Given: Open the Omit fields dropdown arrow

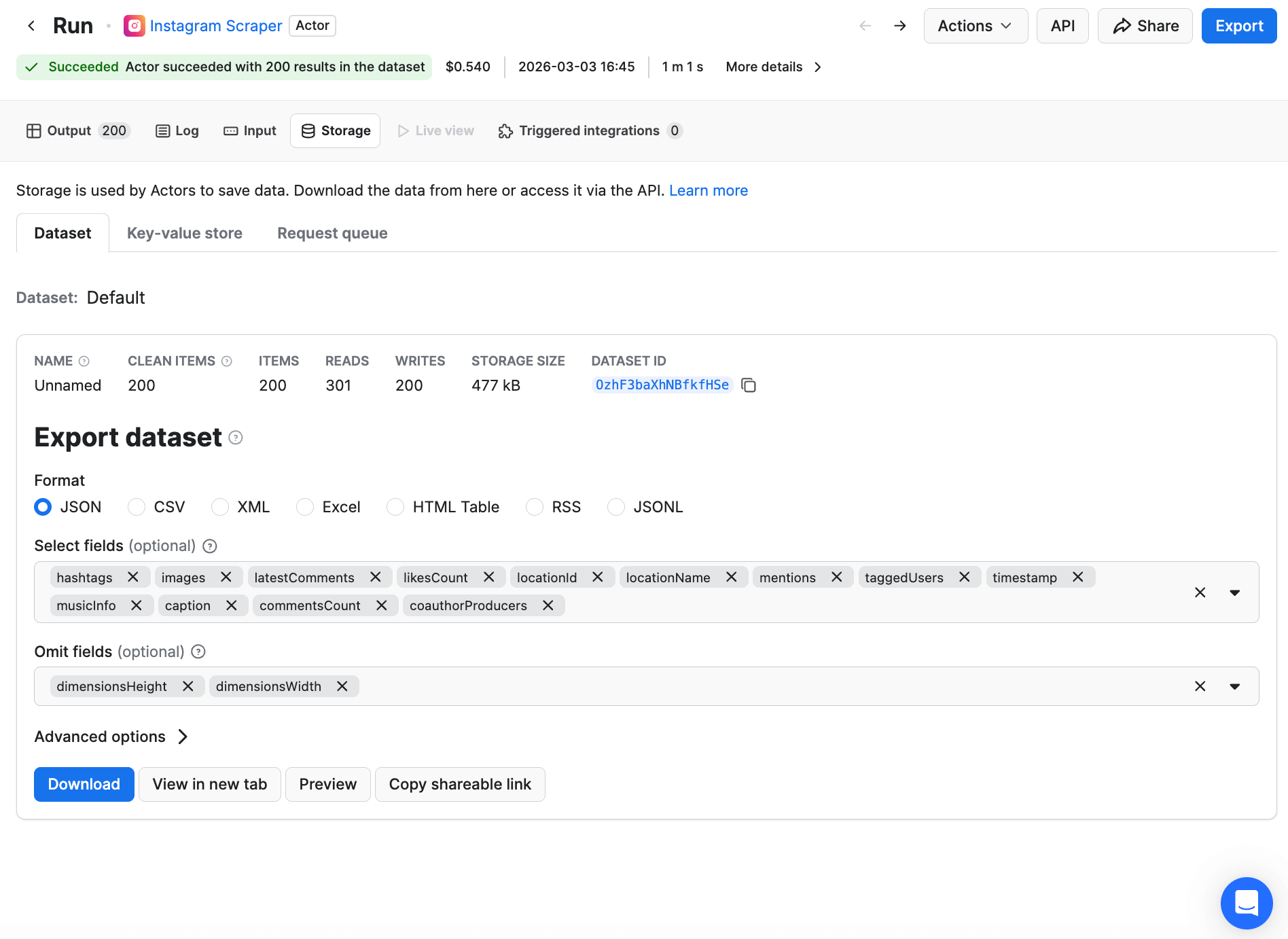Looking at the screenshot, I should [x=1235, y=686].
